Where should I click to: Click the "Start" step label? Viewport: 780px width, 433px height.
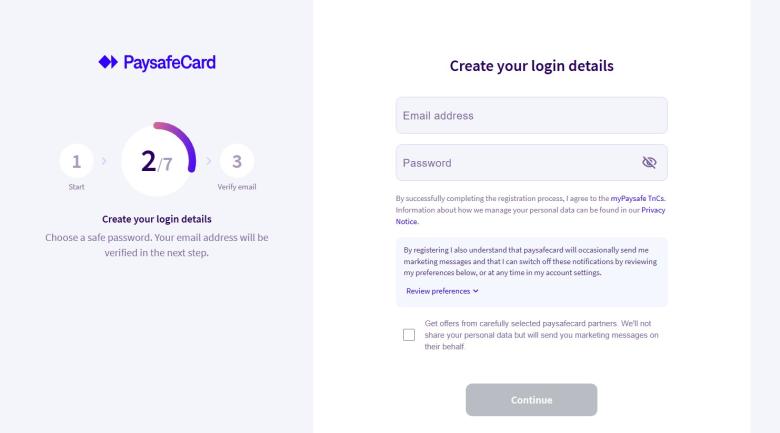[x=76, y=187]
